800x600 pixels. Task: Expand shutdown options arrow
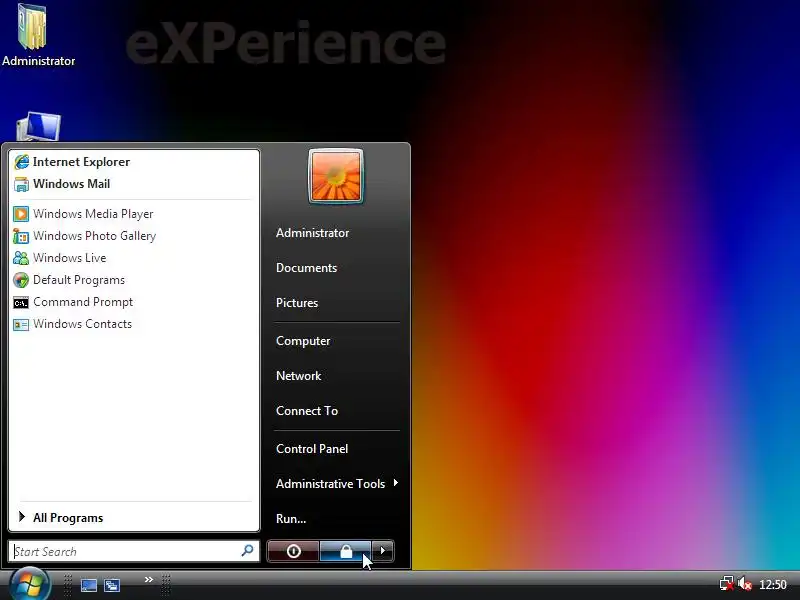383,551
